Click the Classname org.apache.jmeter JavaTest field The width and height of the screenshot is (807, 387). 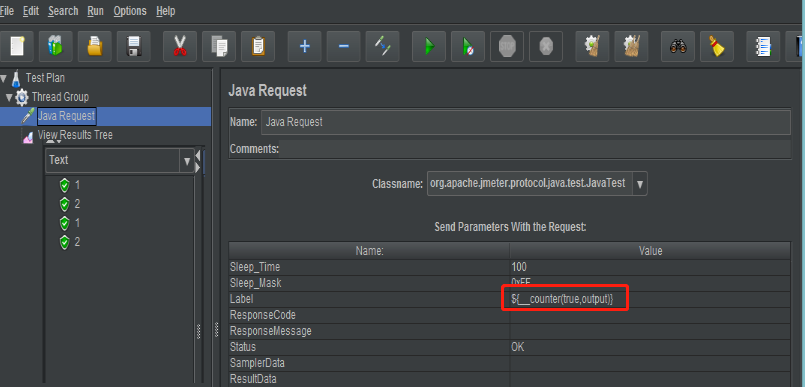click(x=530, y=184)
